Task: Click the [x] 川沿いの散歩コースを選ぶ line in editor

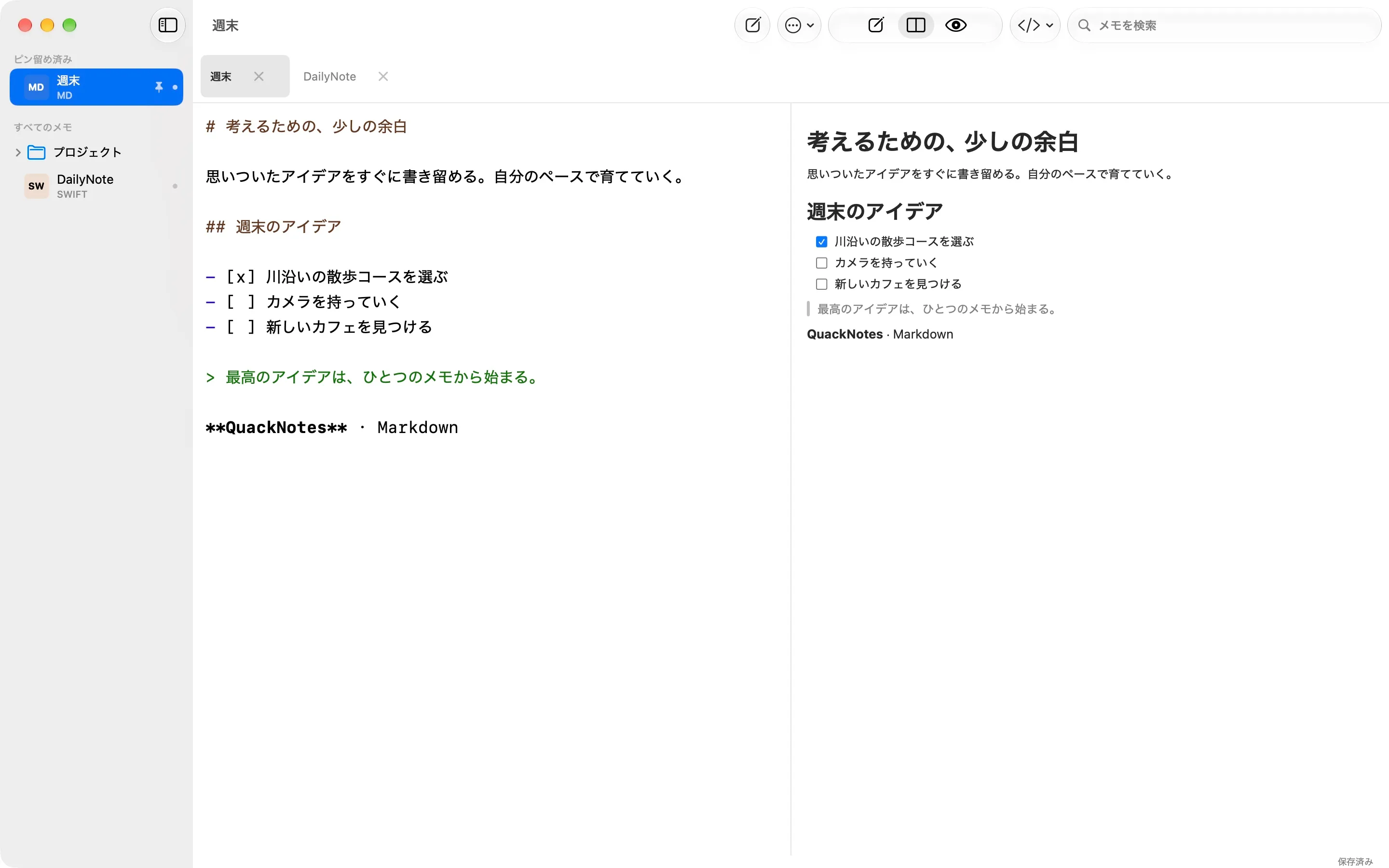Action: (327, 277)
